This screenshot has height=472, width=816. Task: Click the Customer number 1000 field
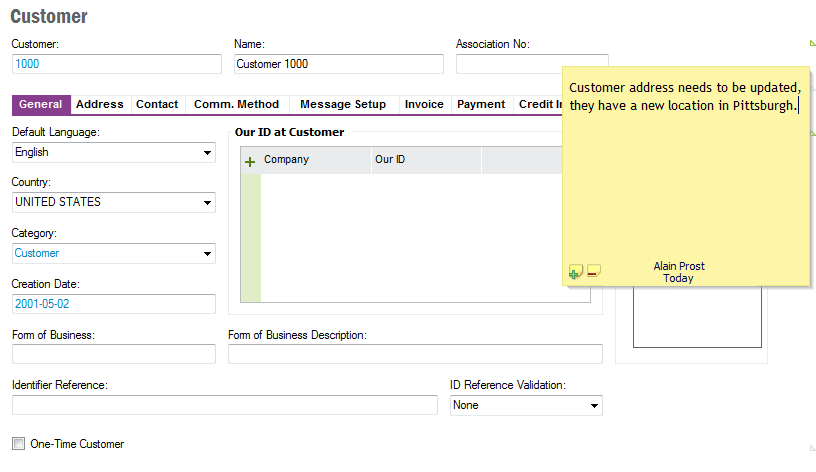[116, 64]
